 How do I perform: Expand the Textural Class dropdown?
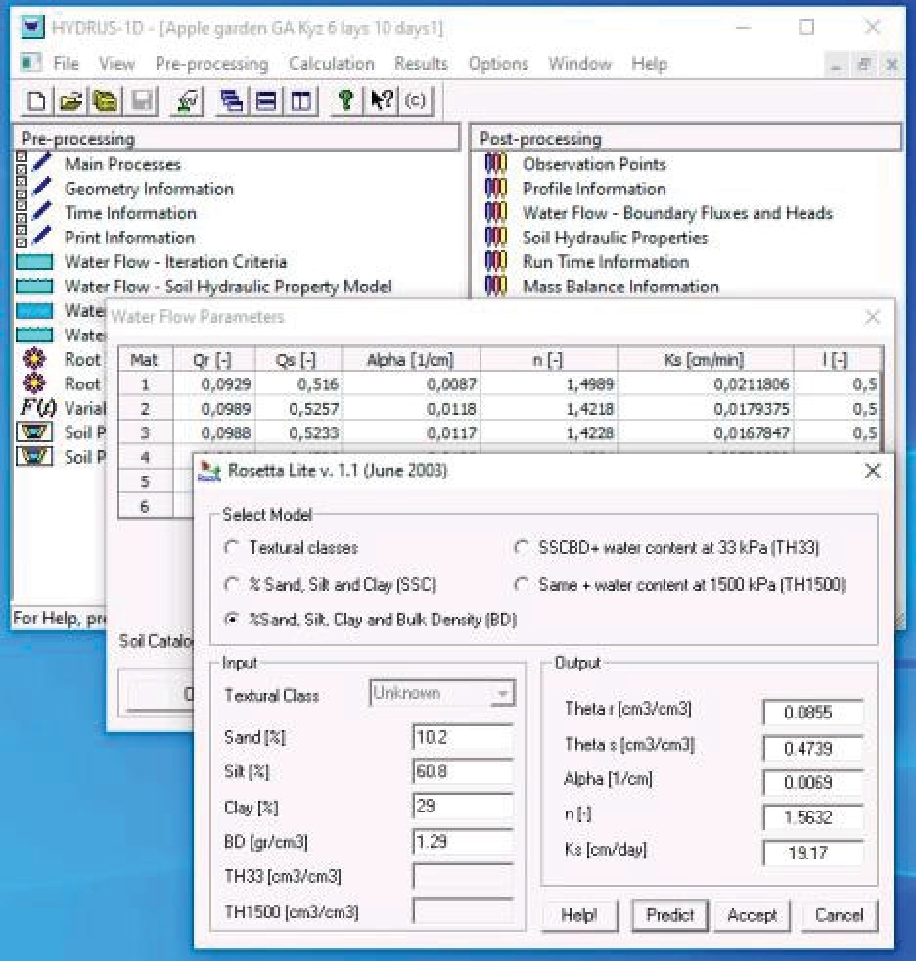(503, 694)
